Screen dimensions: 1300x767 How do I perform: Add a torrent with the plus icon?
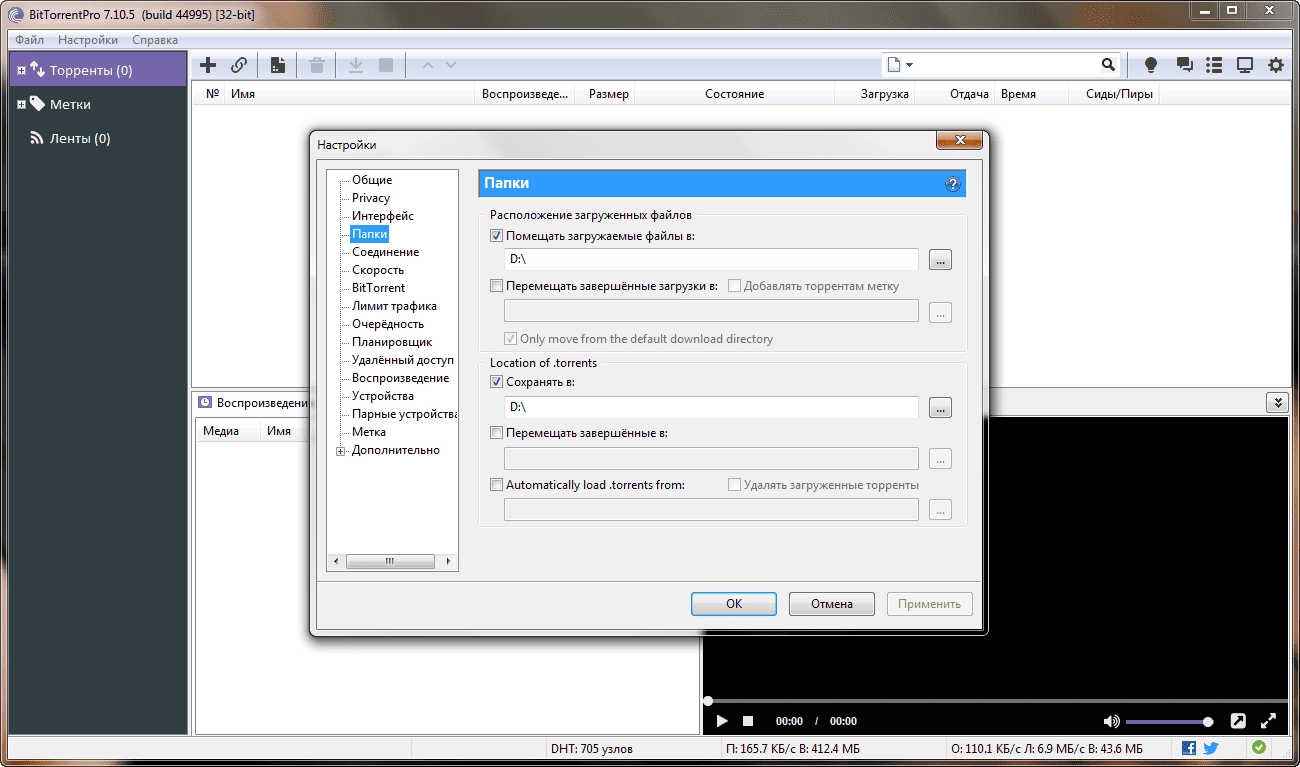(208, 65)
